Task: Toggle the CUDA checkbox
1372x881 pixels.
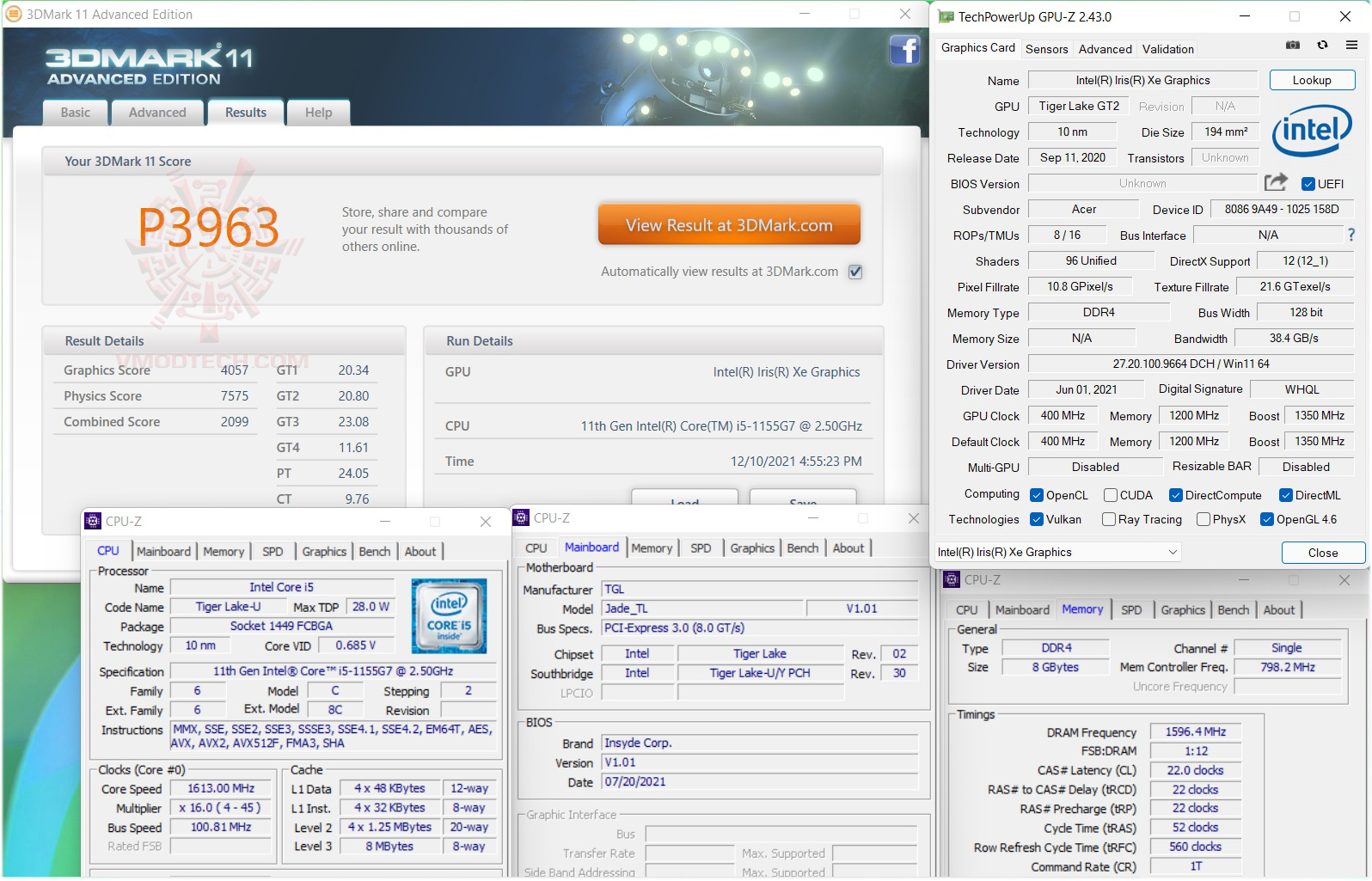Action: 1111,495
